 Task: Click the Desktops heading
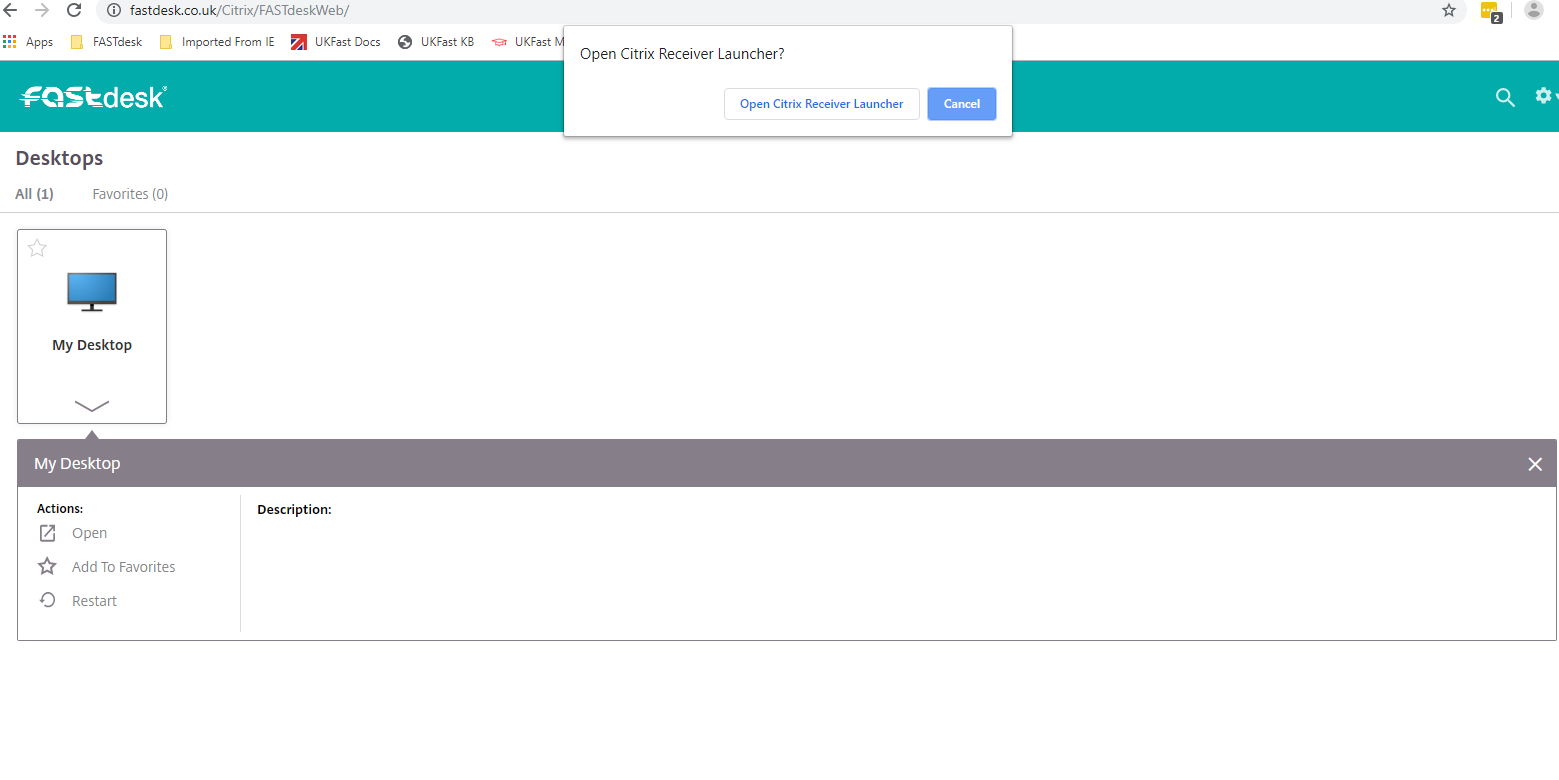[59, 158]
